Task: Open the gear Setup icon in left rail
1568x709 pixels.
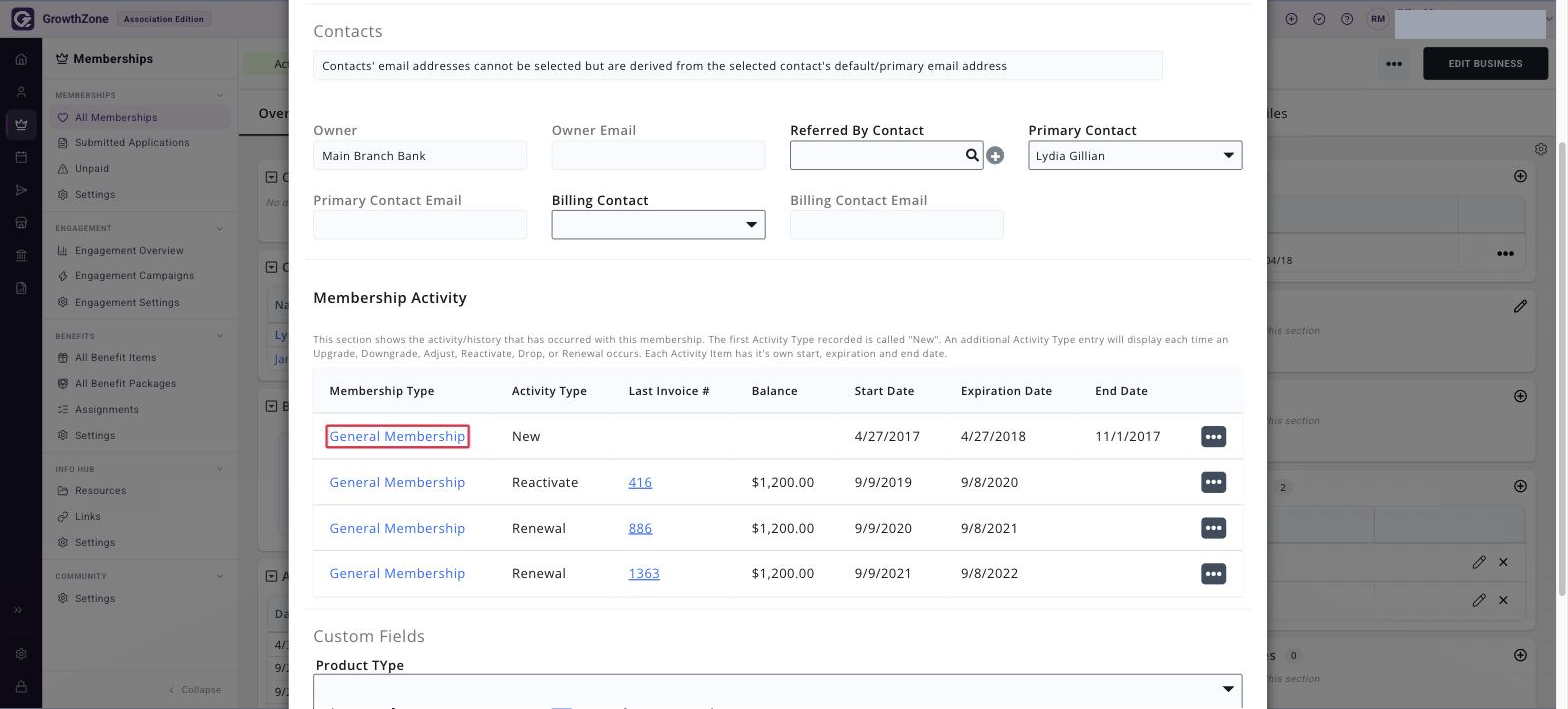Action: point(21,654)
